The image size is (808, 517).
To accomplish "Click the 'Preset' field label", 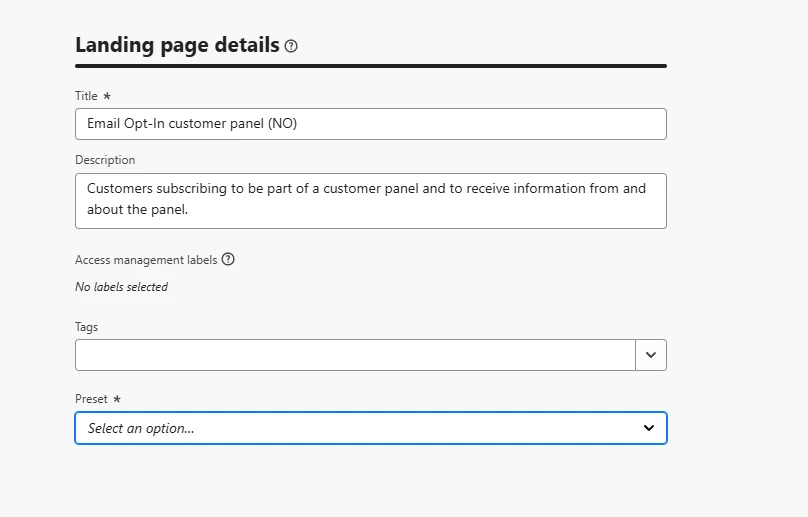I will (91, 399).
